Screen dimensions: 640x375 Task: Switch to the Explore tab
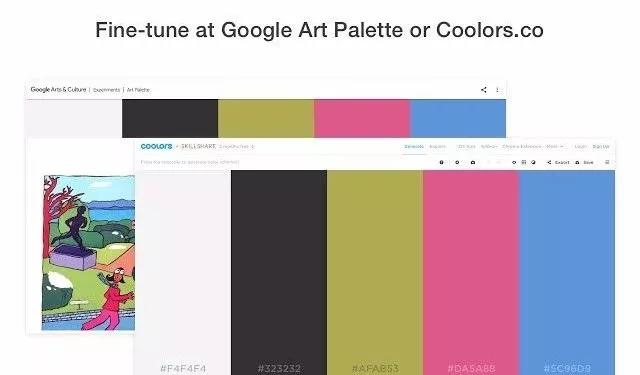click(x=438, y=146)
